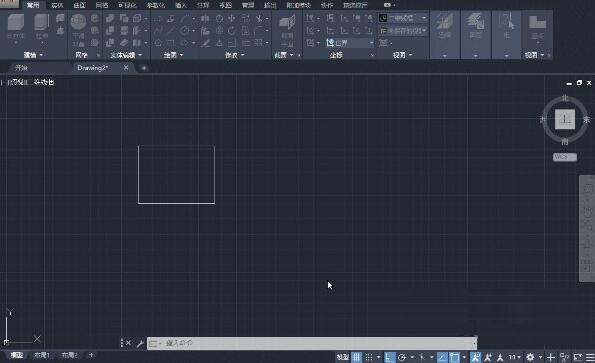595x363 pixels.
Task: Click the Union solid editing icon
Action: [110, 18]
